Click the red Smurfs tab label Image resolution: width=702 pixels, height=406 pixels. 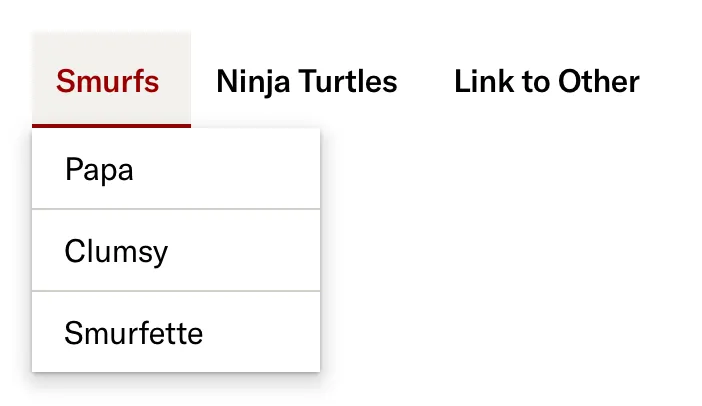point(108,81)
